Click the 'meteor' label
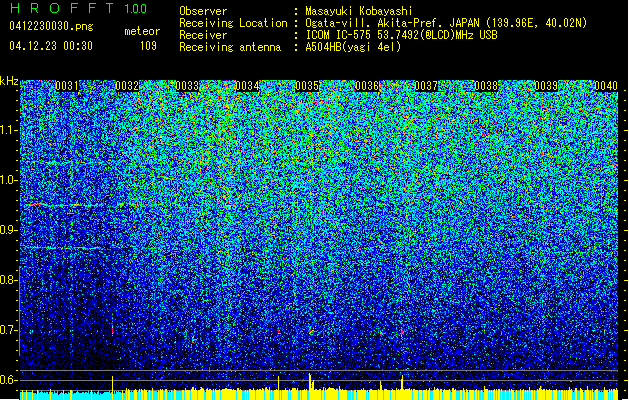 tap(142, 31)
